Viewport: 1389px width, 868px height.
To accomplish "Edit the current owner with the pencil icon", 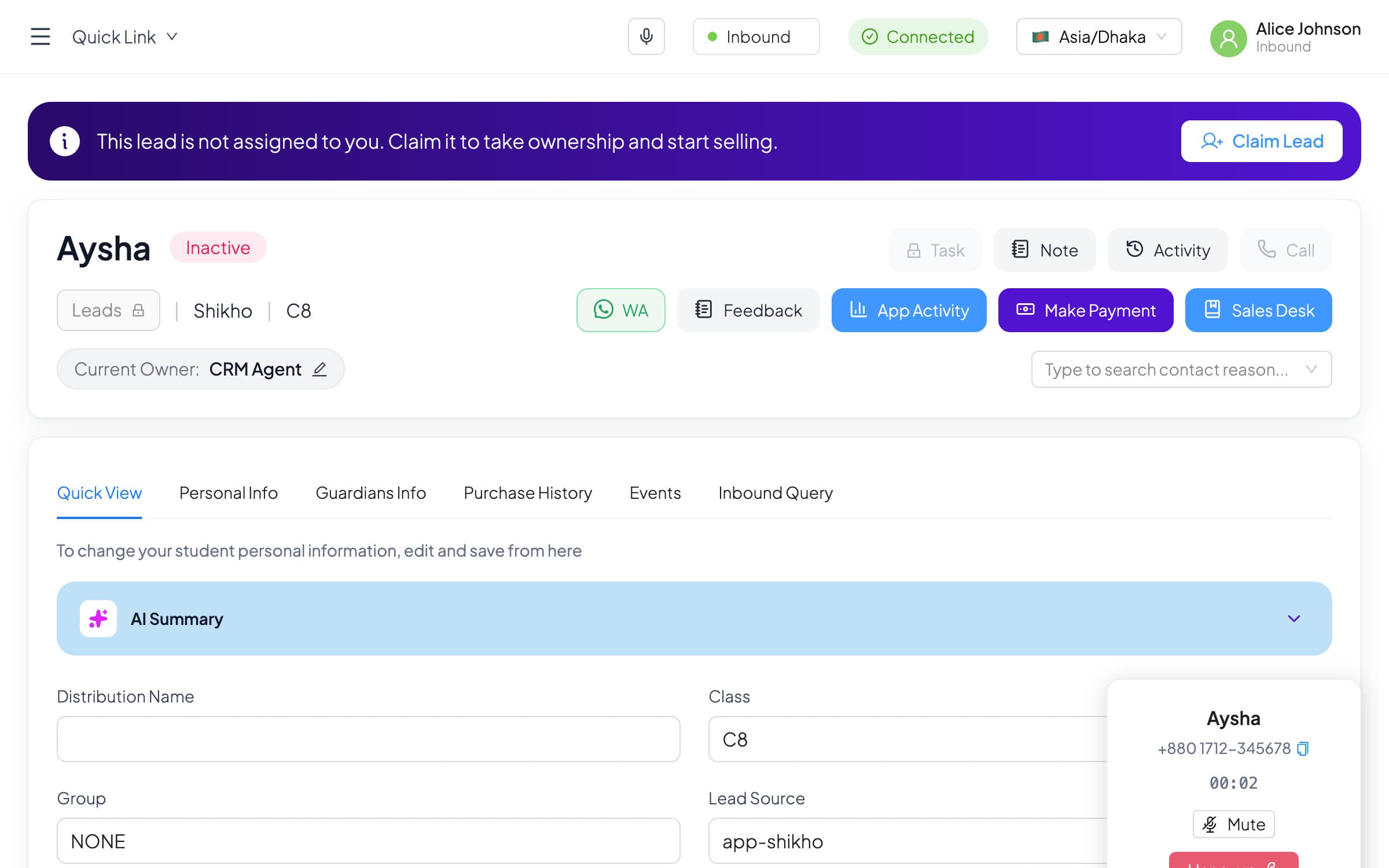I will pos(319,369).
